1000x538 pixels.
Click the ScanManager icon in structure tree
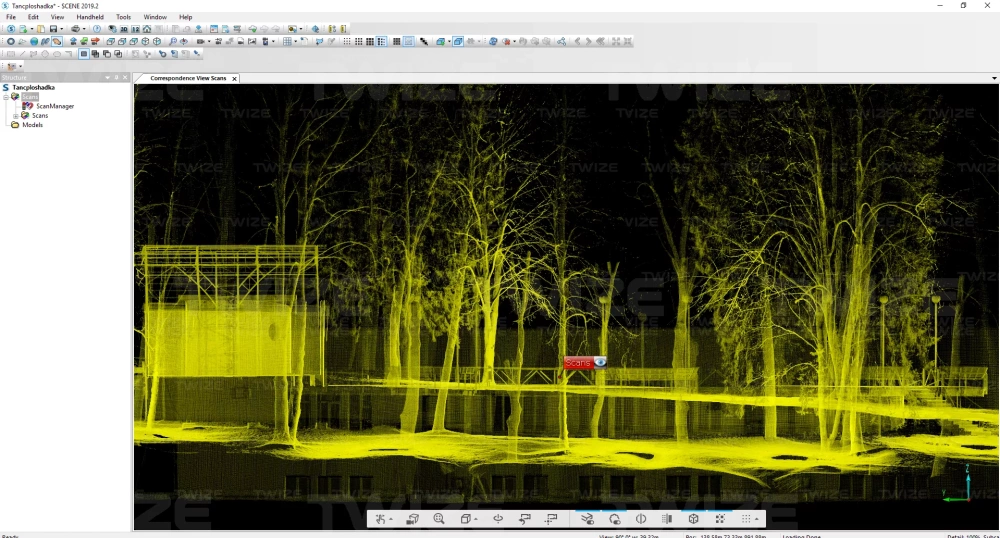tap(28, 106)
